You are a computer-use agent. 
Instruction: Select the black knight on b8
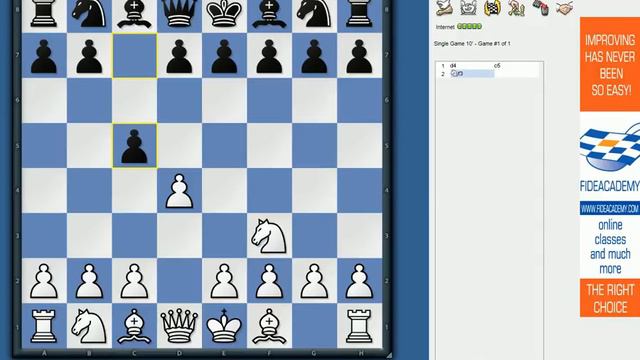pos(89,14)
